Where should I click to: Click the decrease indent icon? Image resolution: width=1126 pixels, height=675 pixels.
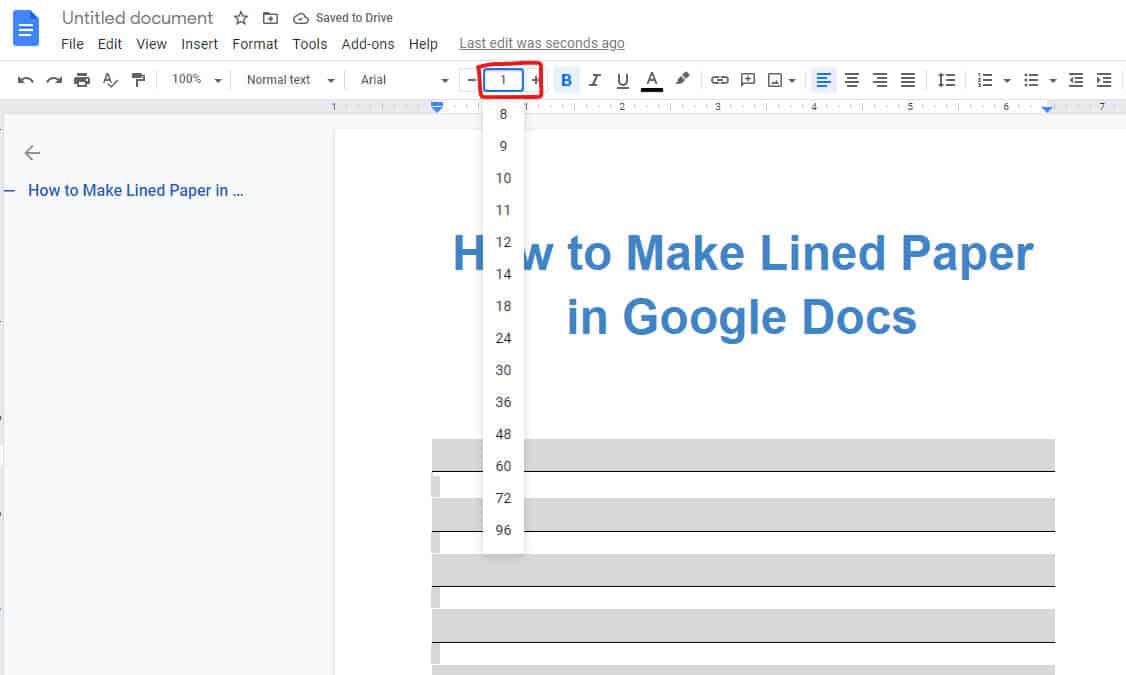(1076, 80)
